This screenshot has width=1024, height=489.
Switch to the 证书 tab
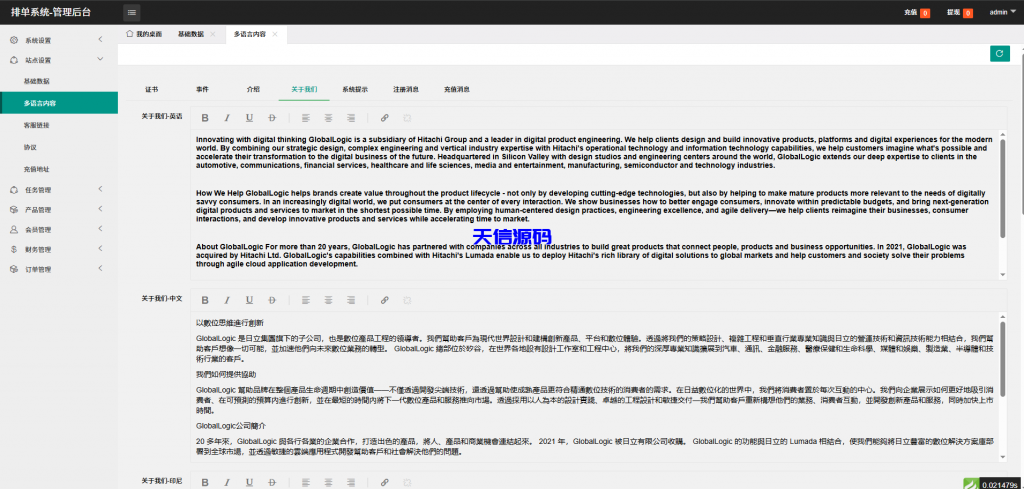pos(152,89)
